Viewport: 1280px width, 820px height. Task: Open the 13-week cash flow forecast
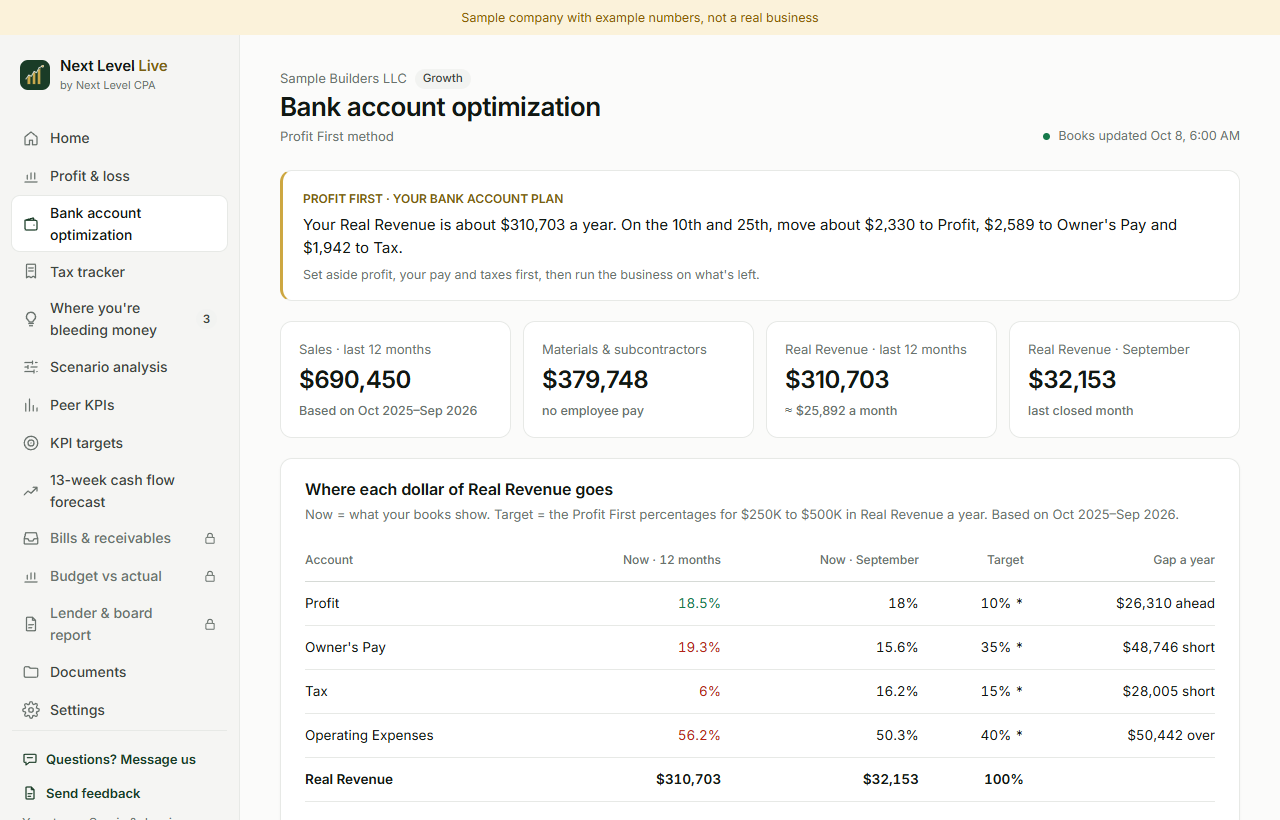(x=119, y=491)
